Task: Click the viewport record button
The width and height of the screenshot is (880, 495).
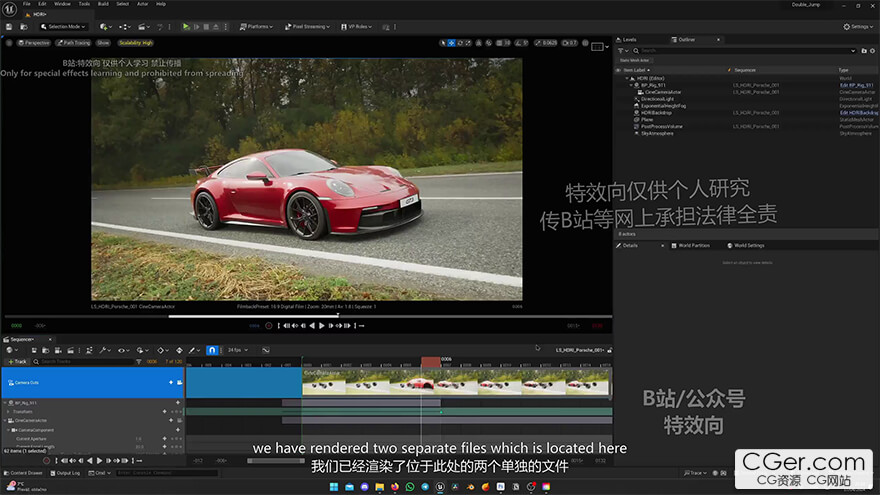Action: click(269, 326)
